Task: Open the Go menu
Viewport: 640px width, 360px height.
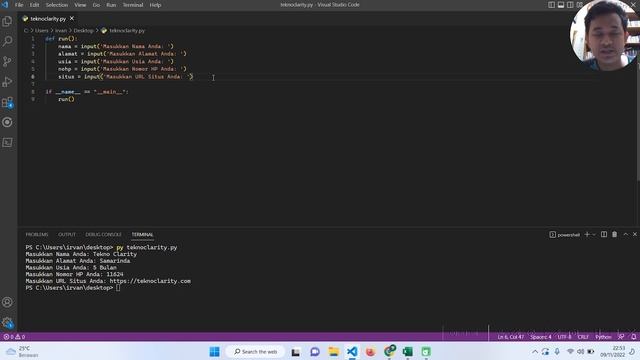Action: point(96,5)
